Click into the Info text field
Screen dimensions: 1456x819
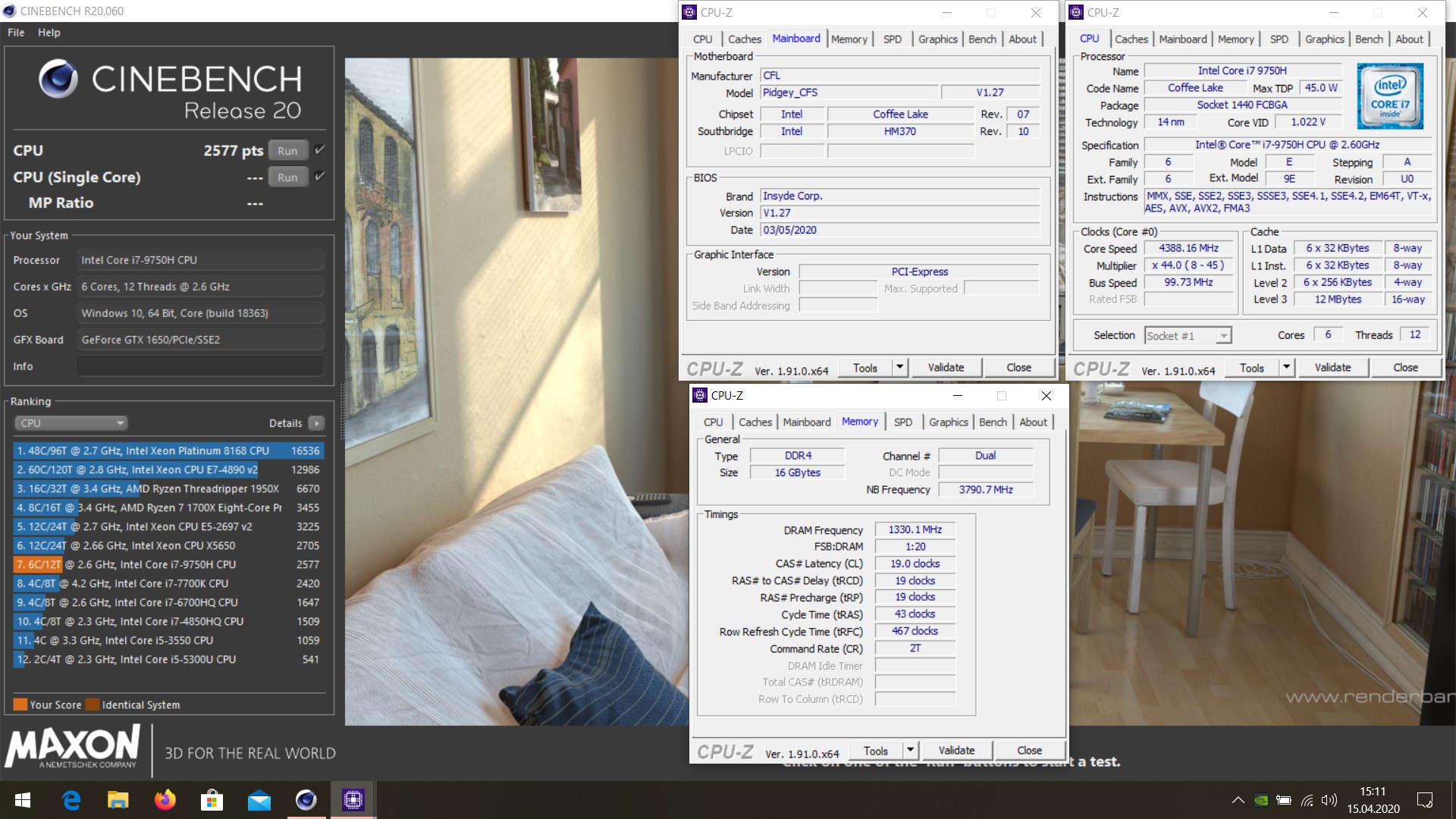[200, 366]
